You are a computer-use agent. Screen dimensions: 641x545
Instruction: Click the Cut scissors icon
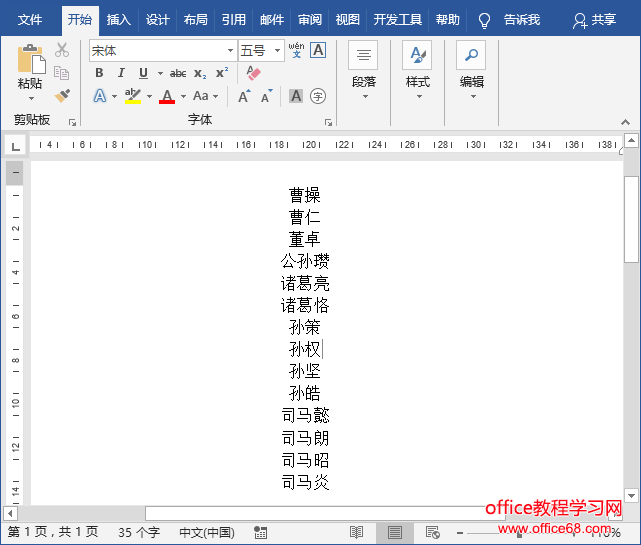coord(62,50)
